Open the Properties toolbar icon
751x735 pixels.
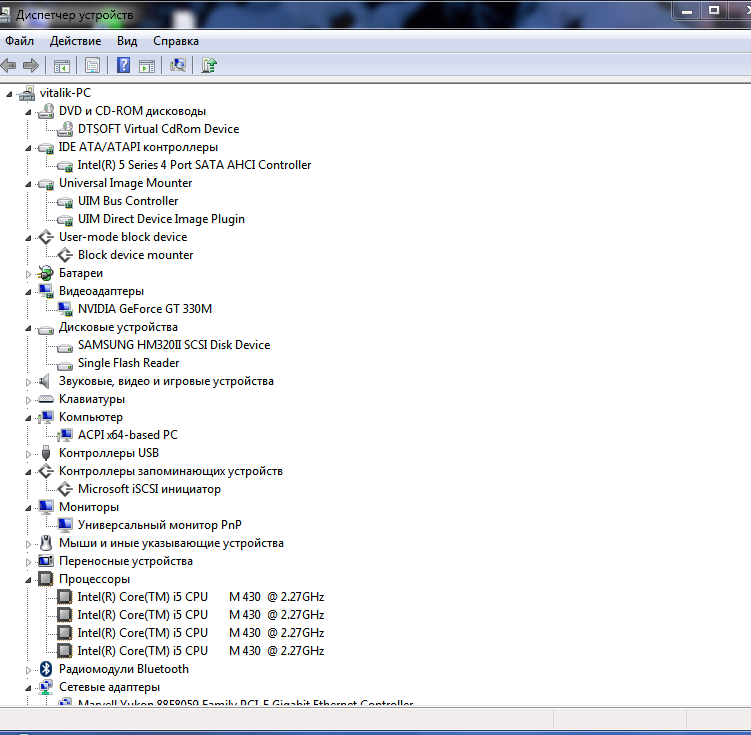tap(92, 65)
